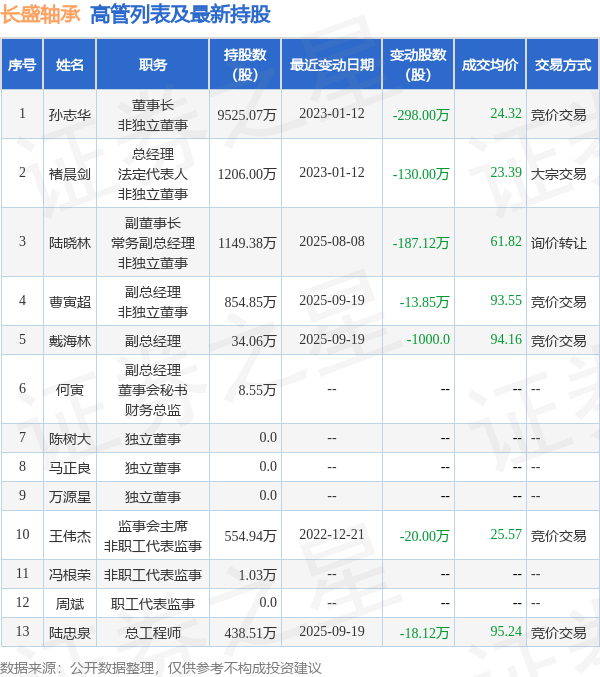Image resolution: width=600 pixels, height=677 pixels.
Task: Click the date 2022-12-21
Action: click(332, 535)
